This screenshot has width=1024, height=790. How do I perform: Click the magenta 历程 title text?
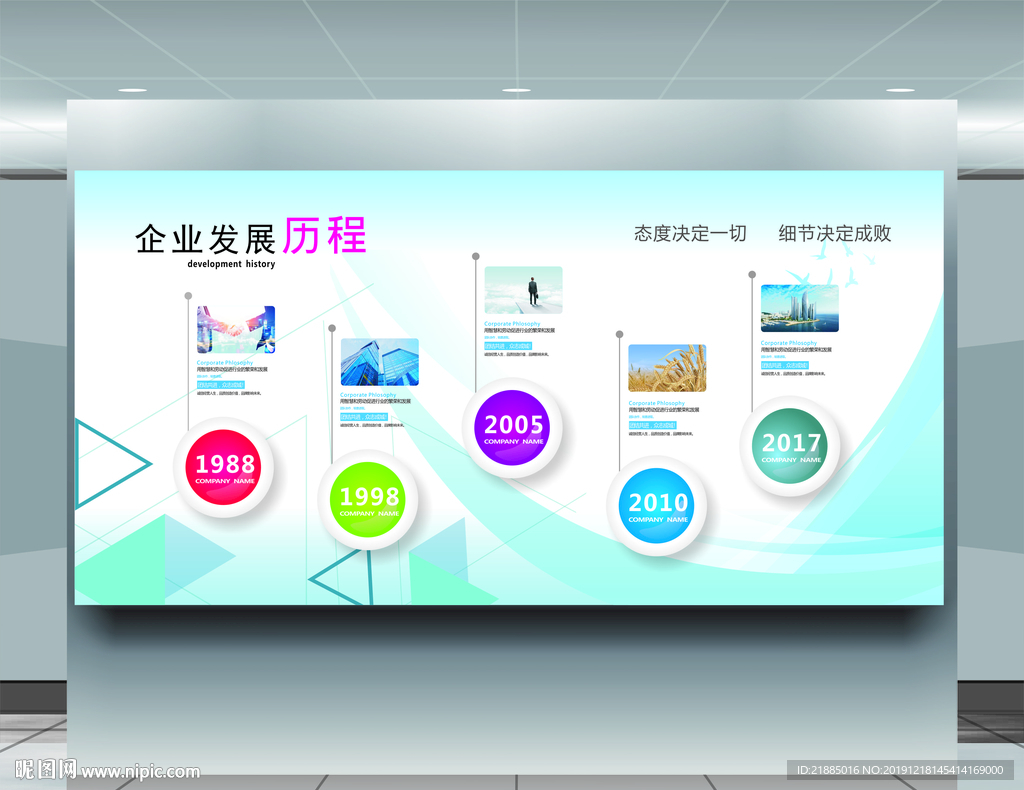(325, 236)
